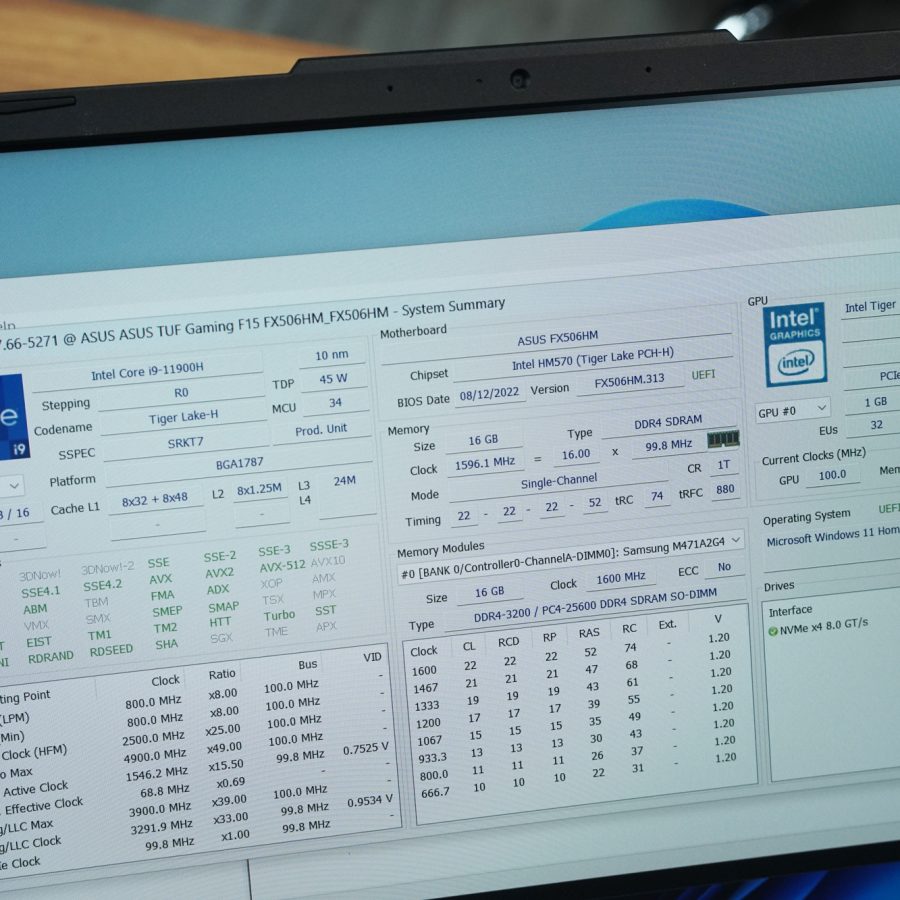The image size is (900, 900).
Task: Select the BIOS Version FX506HM.313
Action: [x=630, y=381]
